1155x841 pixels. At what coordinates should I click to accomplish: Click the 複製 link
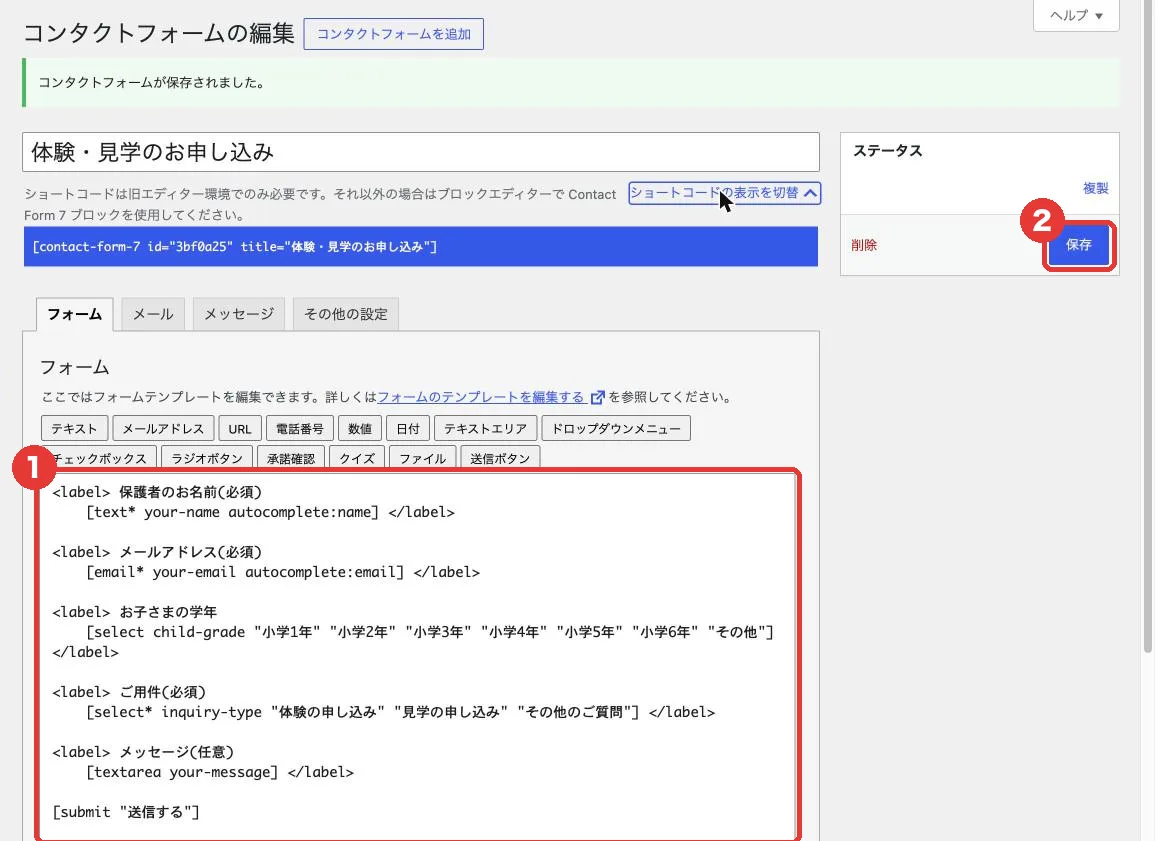coord(1095,188)
